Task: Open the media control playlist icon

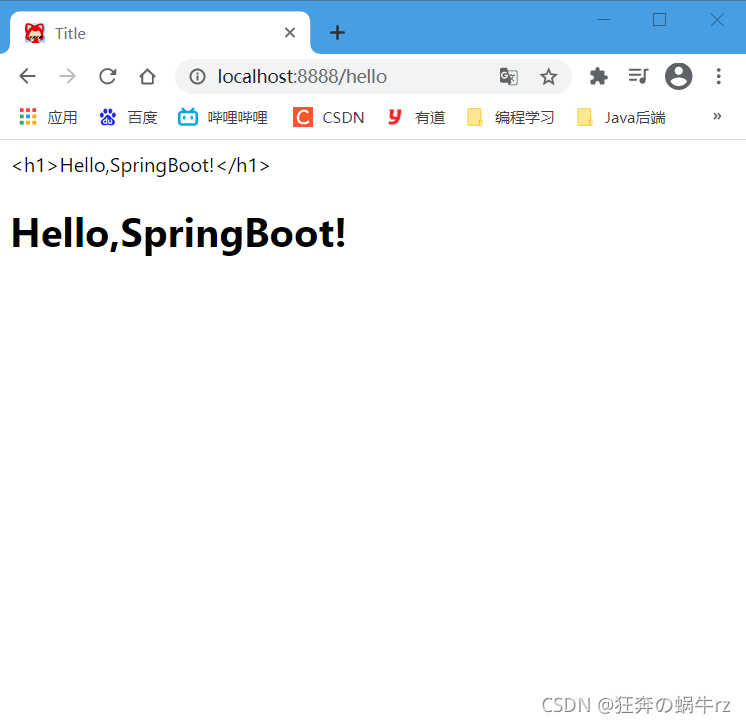Action: coord(638,76)
